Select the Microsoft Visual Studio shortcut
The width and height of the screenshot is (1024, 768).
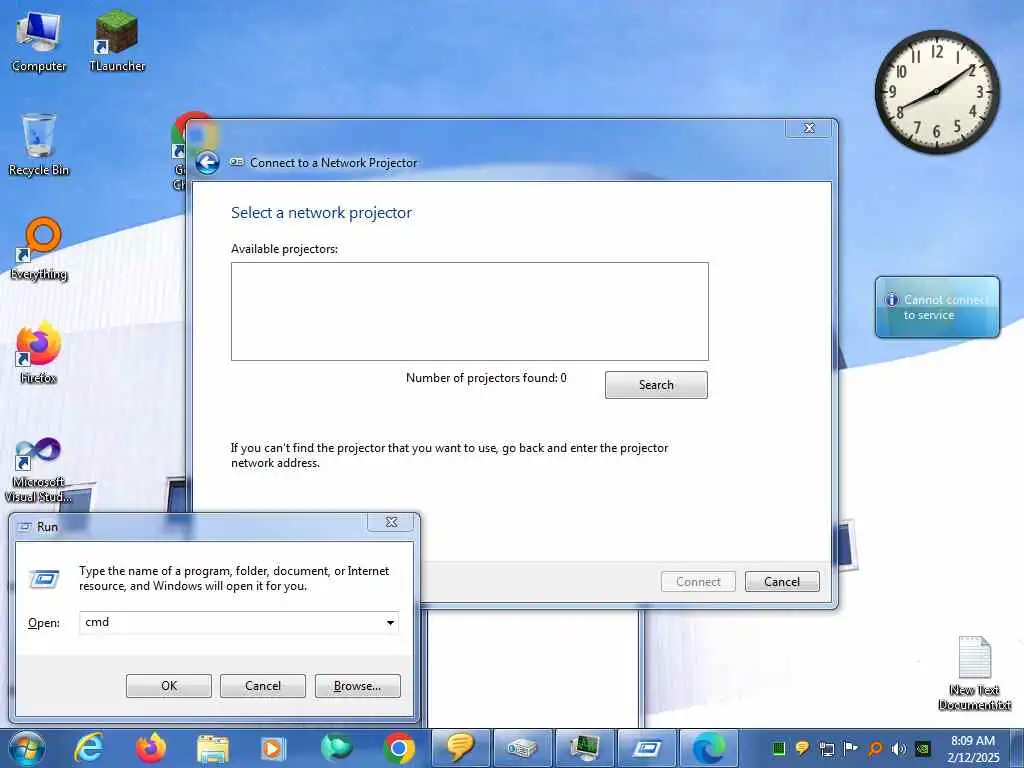pyautogui.click(x=39, y=470)
